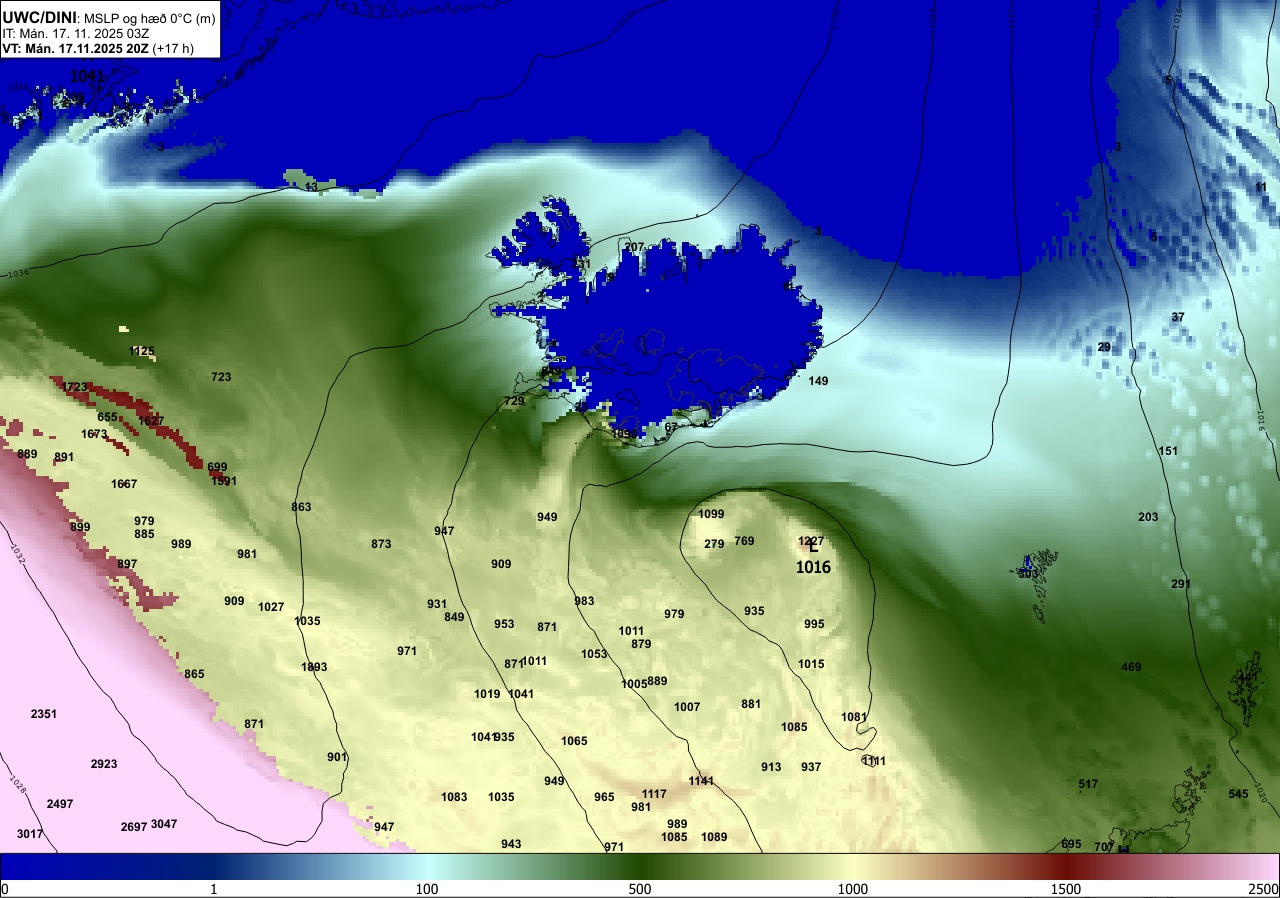
Task: Click the 1028 isobar contour label
Action: [18, 783]
